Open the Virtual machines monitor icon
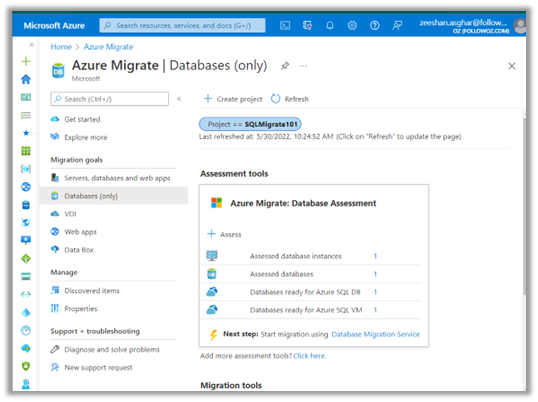The width and height of the screenshot is (538, 402). (26, 240)
